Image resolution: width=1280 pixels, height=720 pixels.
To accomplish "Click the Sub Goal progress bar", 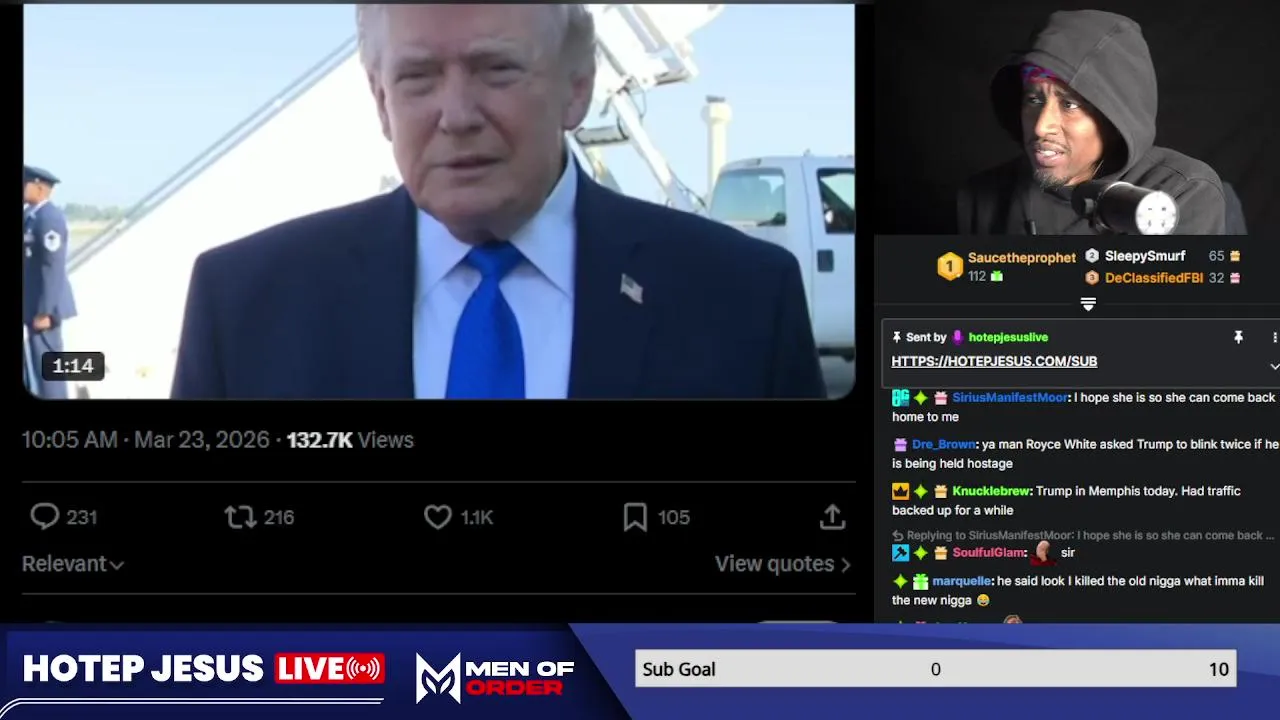I will pos(935,669).
